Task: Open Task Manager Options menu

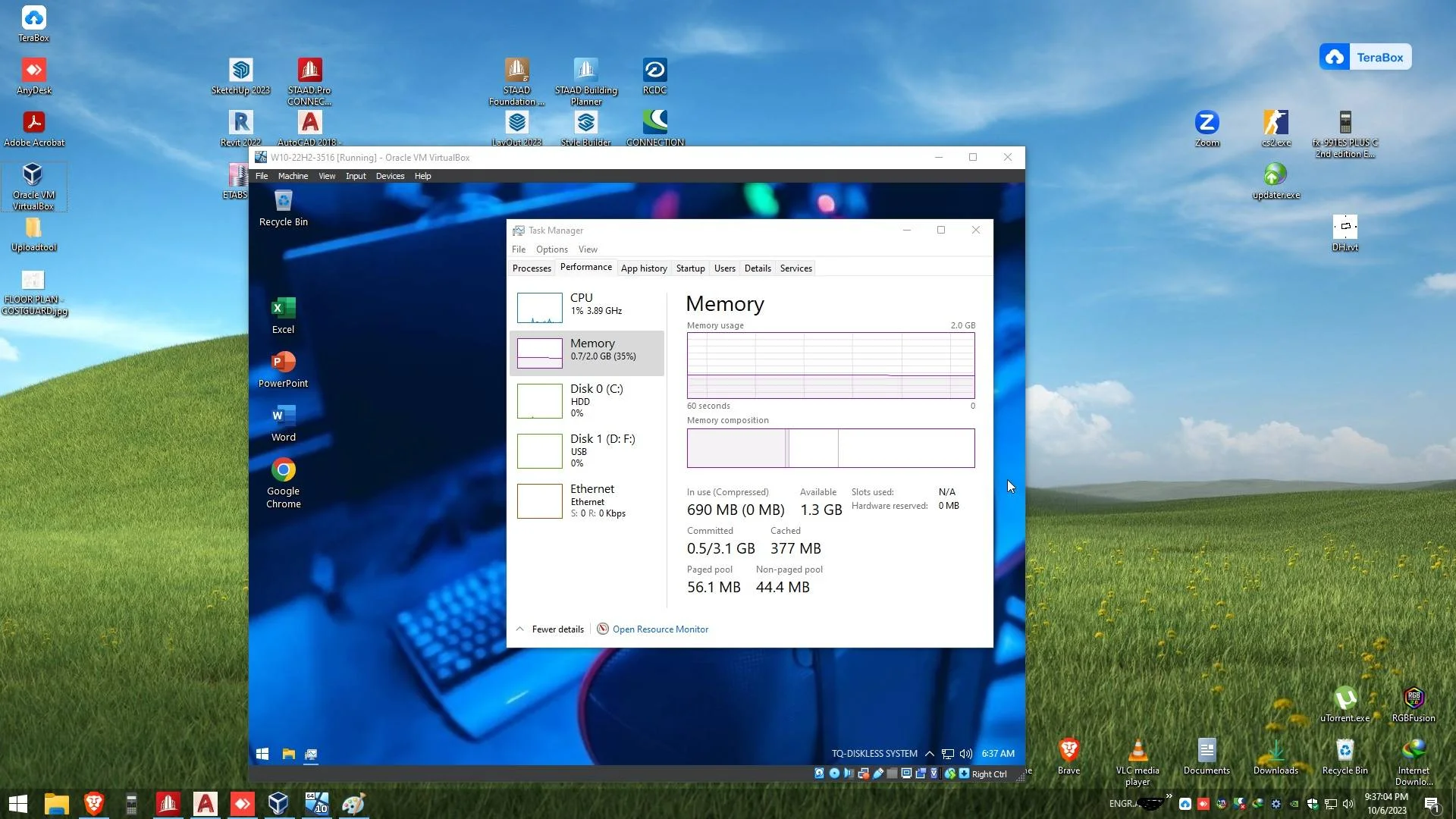Action: (x=551, y=249)
